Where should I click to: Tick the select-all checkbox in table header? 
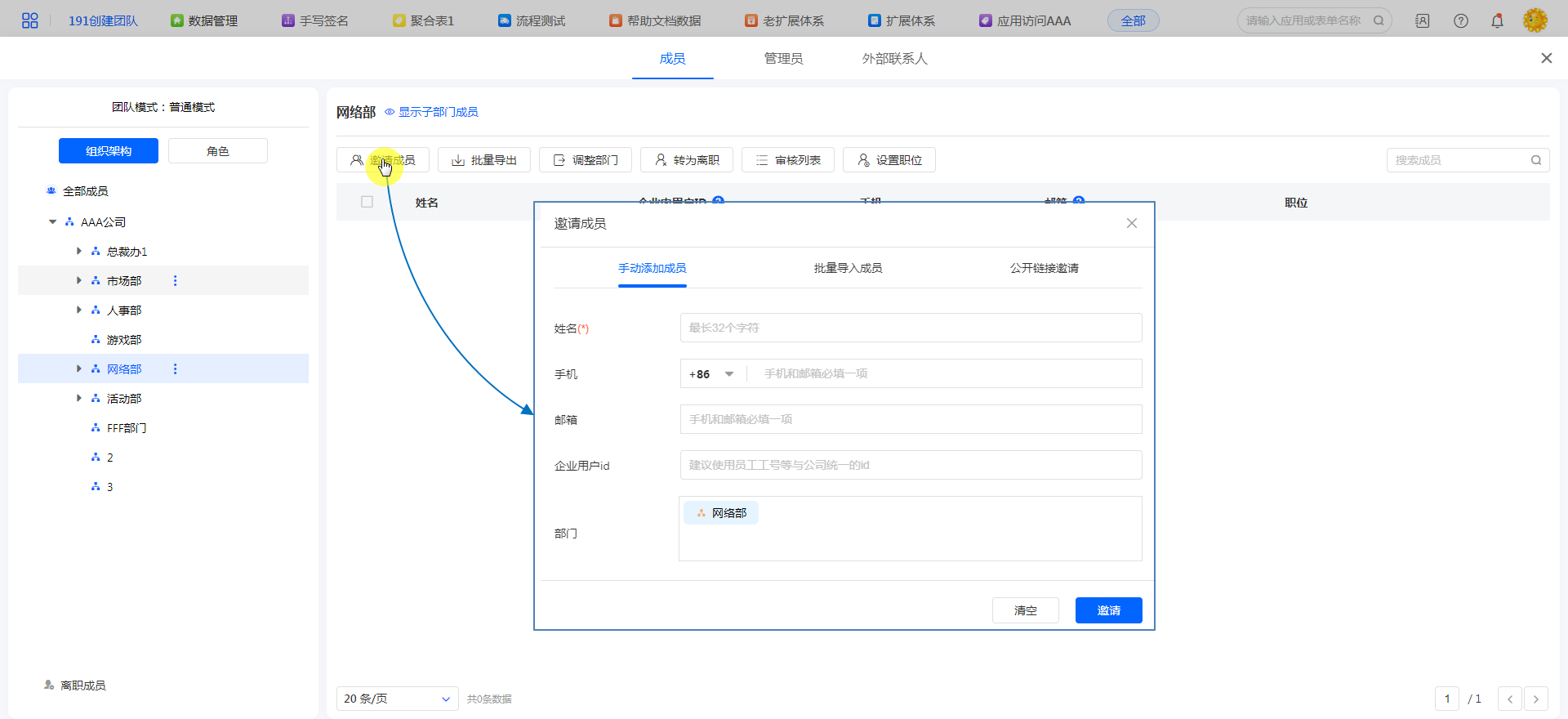[367, 202]
